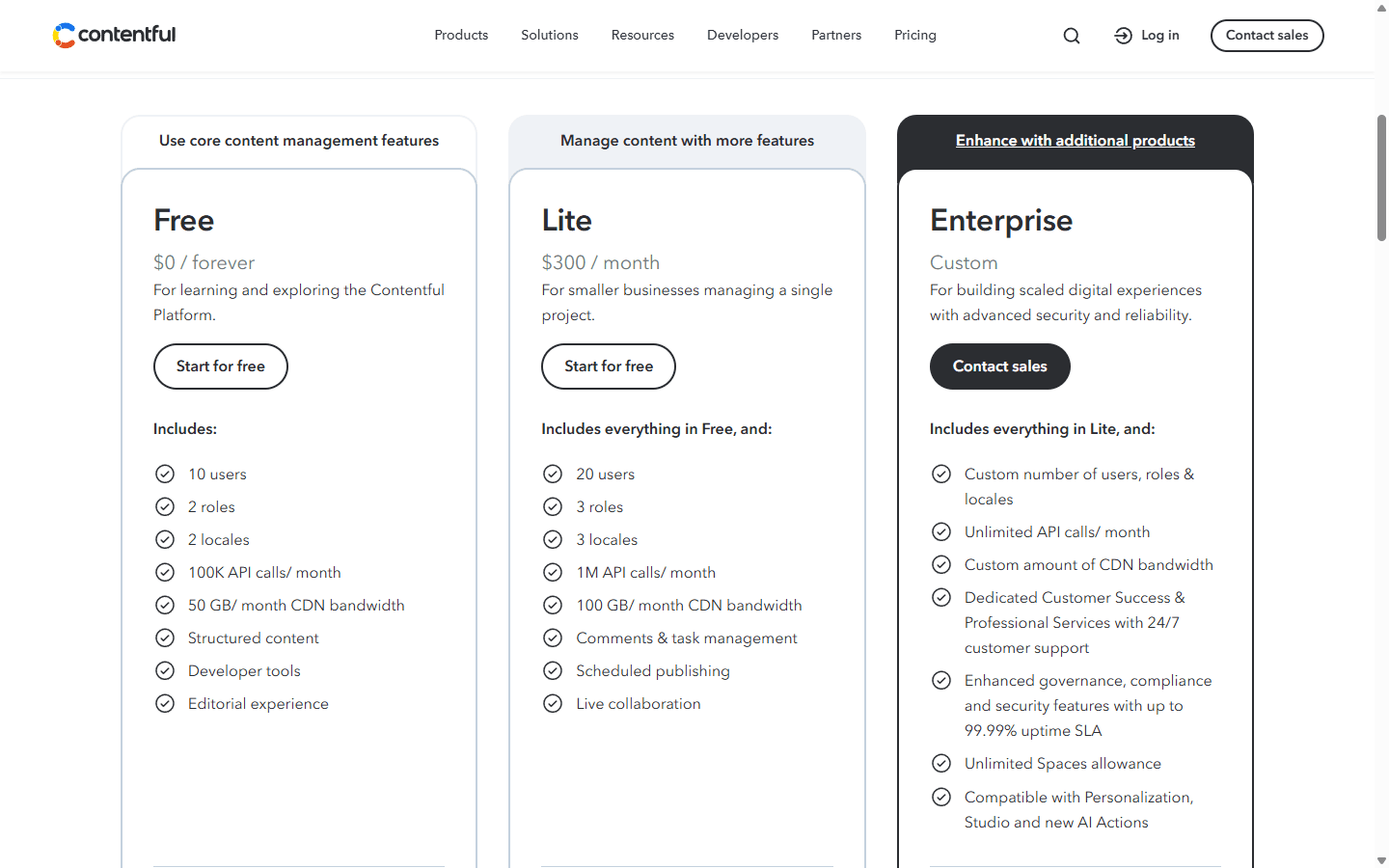Click the checkmark beside Custom amount of CDN bandwidth
The height and width of the screenshot is (868, 1389).
[941, 564]
